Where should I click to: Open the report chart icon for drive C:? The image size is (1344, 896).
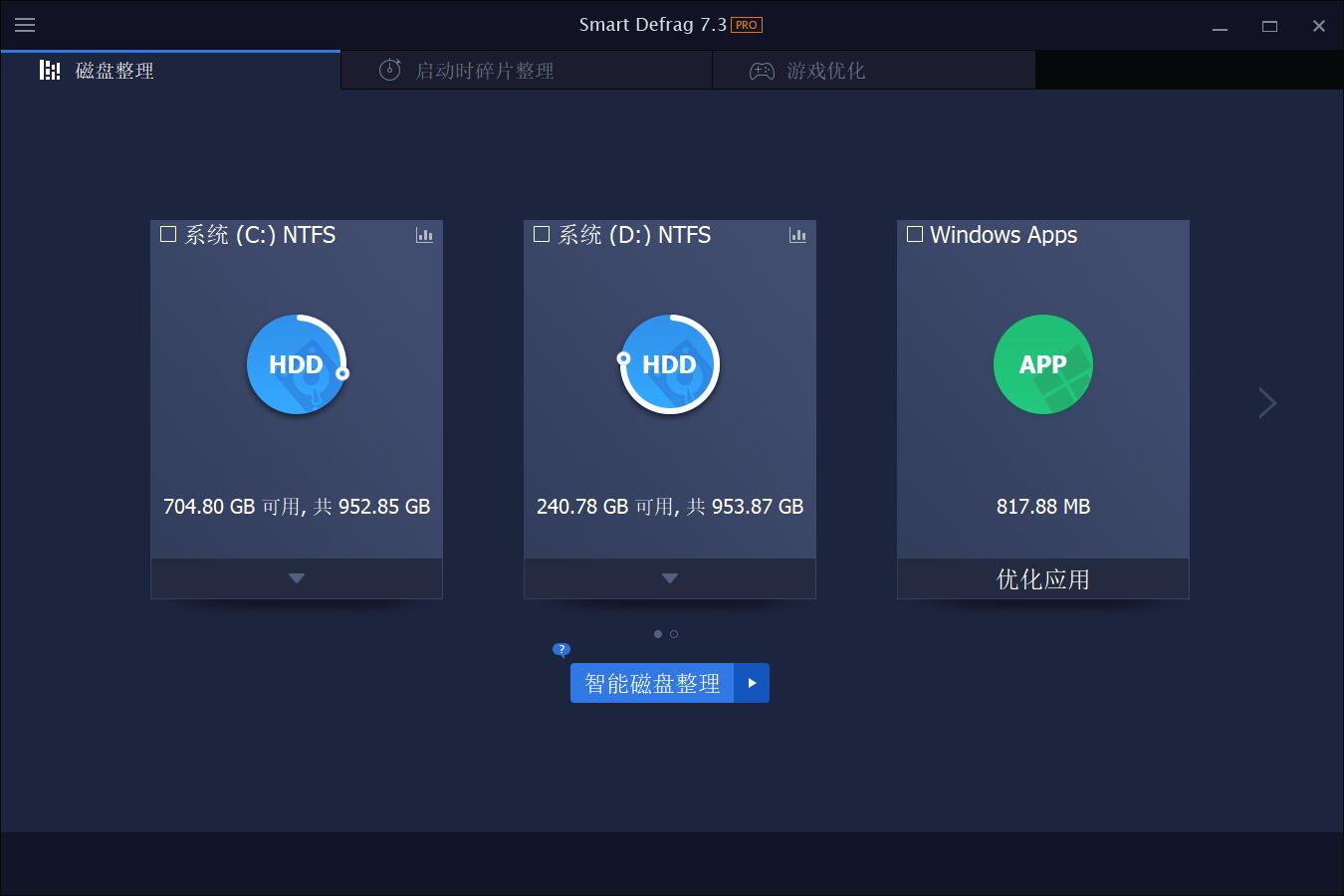pos(424,235)
